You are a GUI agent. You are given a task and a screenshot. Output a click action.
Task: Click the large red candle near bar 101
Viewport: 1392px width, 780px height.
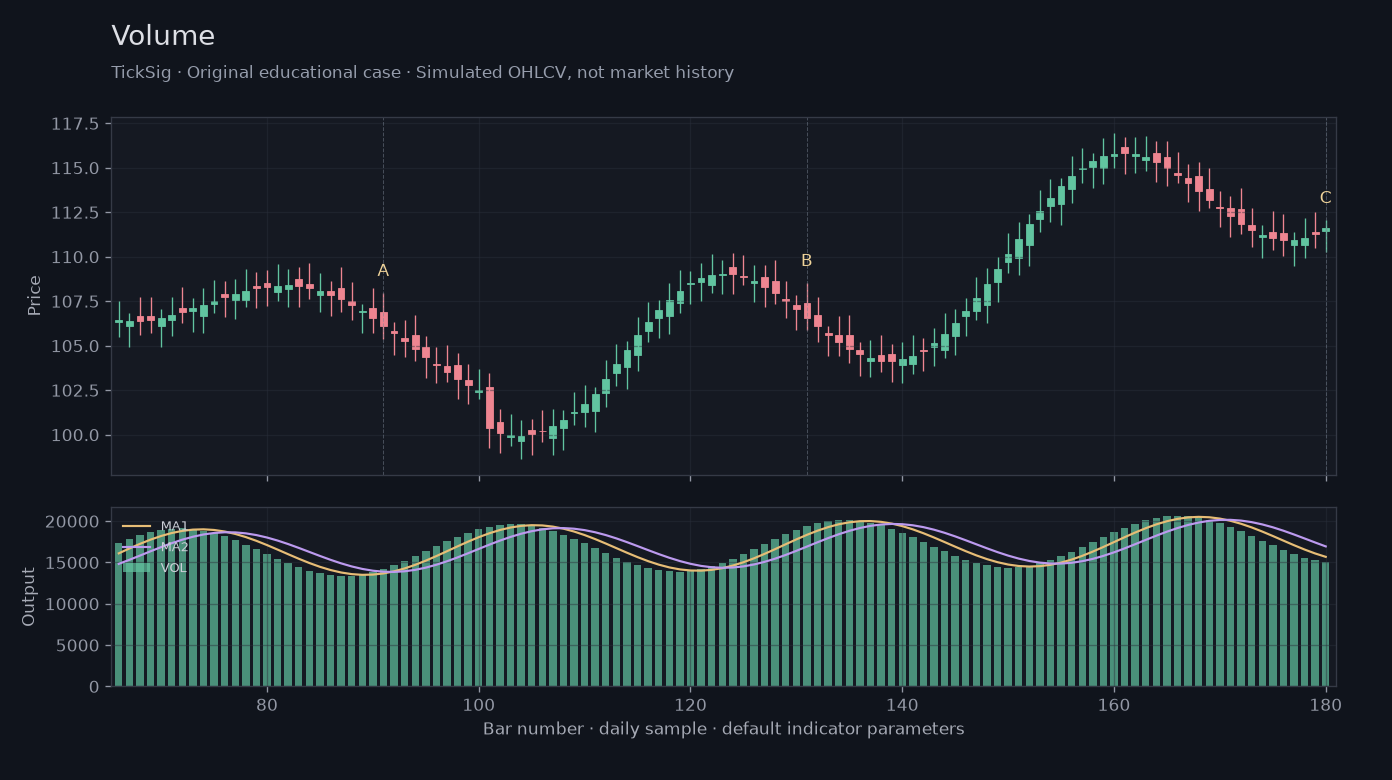490,408
